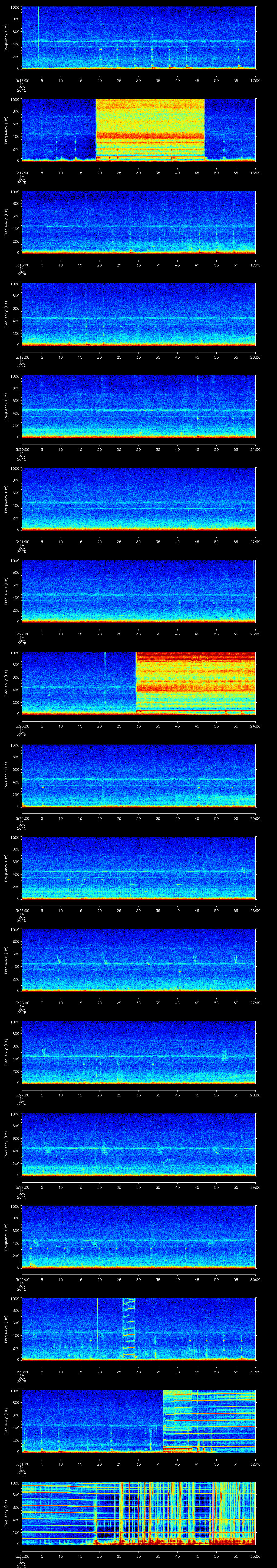The width and height of the screenshot is (277, 1568).
Task: Click the '23:00' end time label
Action: [255, 634]
